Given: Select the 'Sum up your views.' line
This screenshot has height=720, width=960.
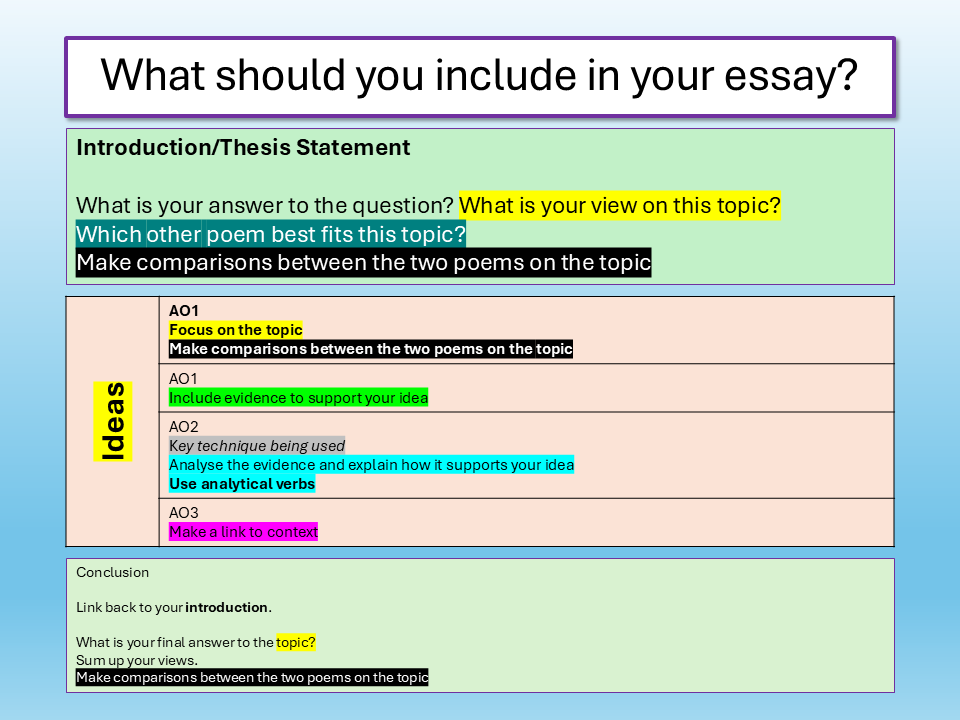Looking at the screenshot, I should 137,660.
